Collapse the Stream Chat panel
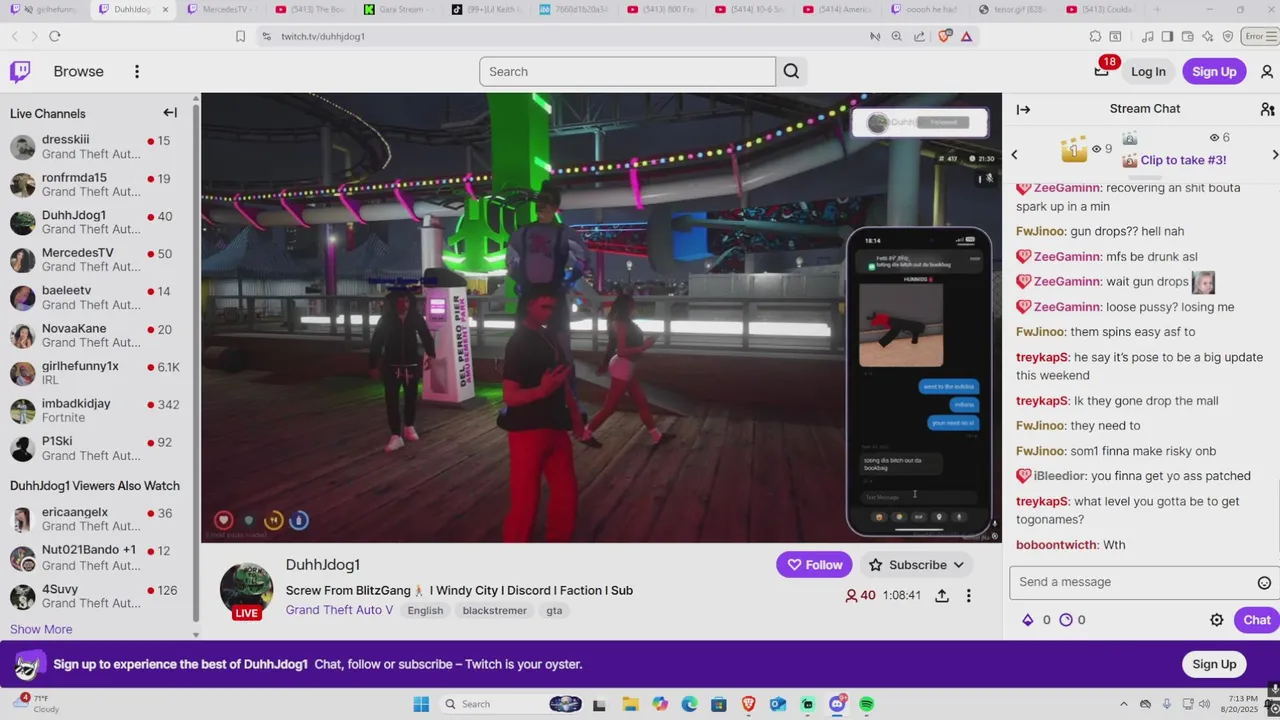This screenshot has width=1280, height=720. [1023, 109]
